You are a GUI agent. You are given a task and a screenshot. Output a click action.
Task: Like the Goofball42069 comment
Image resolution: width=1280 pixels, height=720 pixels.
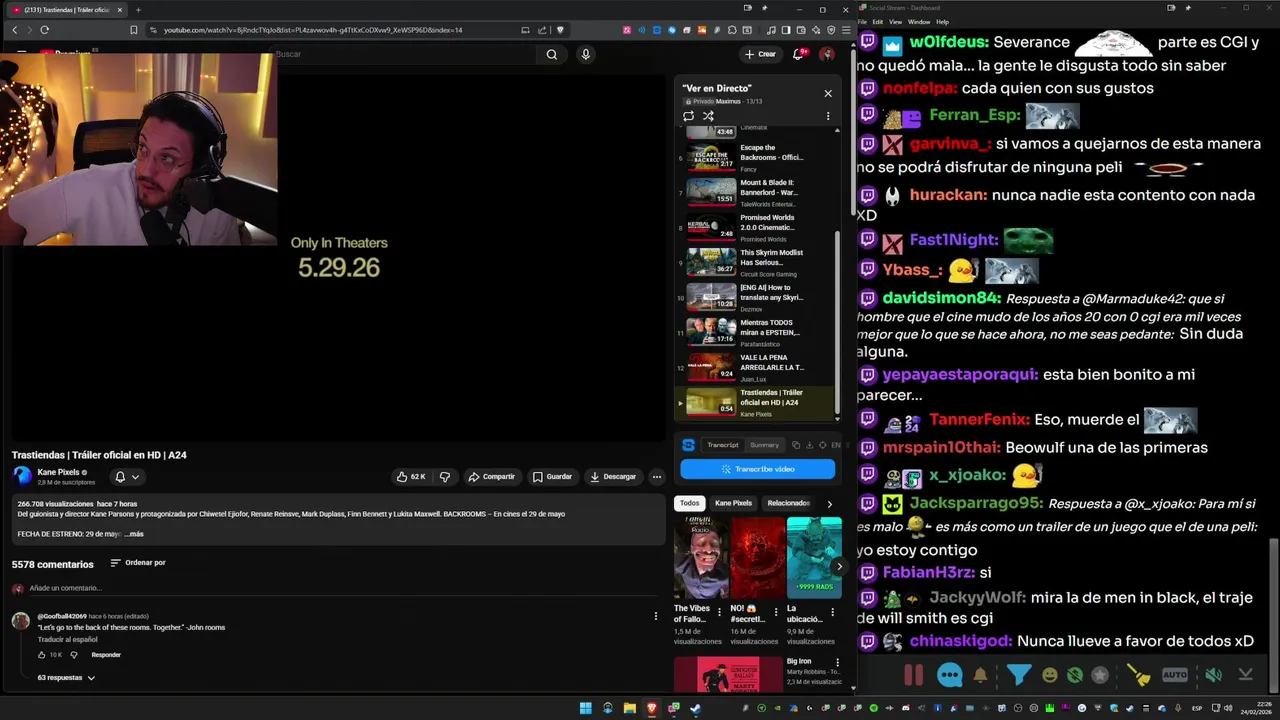(42, 655)
